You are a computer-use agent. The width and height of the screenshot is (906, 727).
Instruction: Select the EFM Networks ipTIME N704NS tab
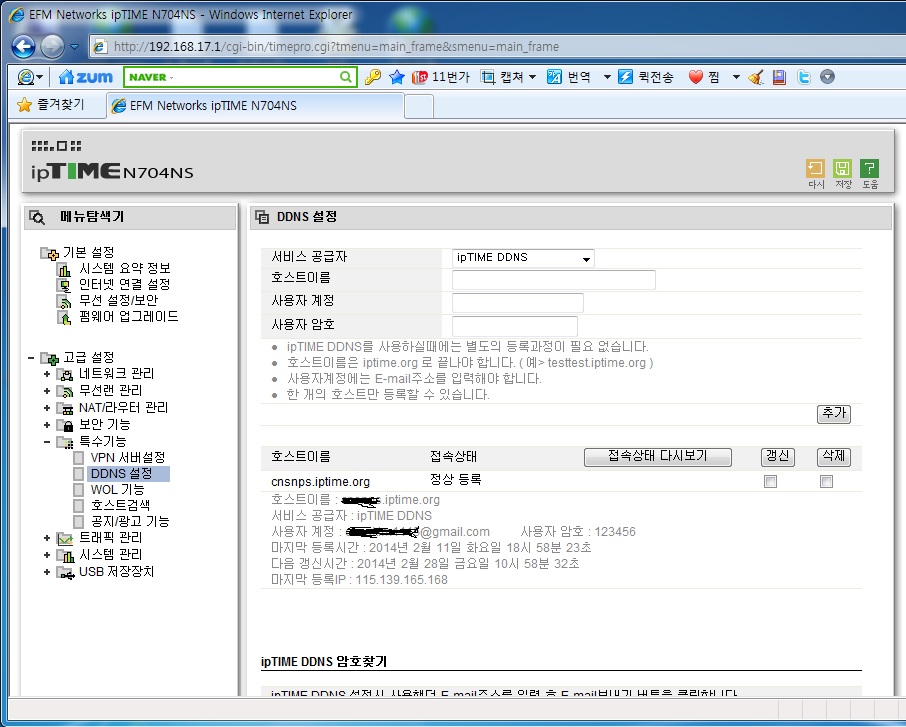255,106
